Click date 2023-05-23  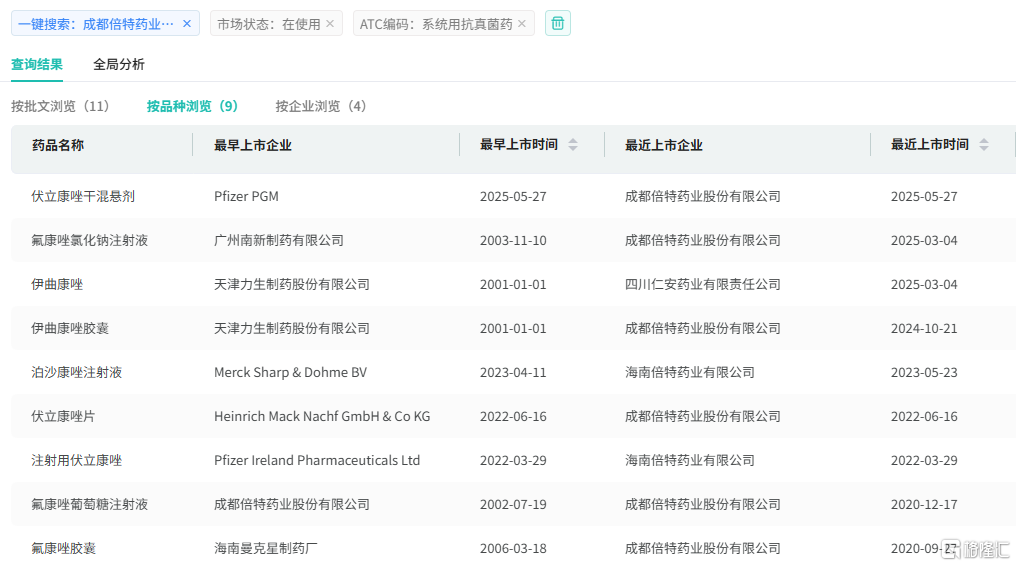[924, 372]
